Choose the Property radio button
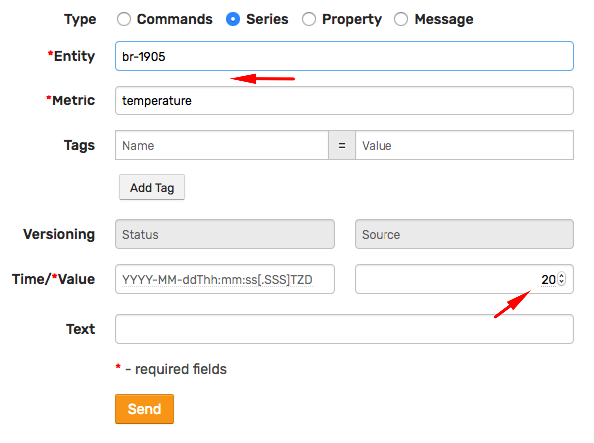 click(309, 19)
